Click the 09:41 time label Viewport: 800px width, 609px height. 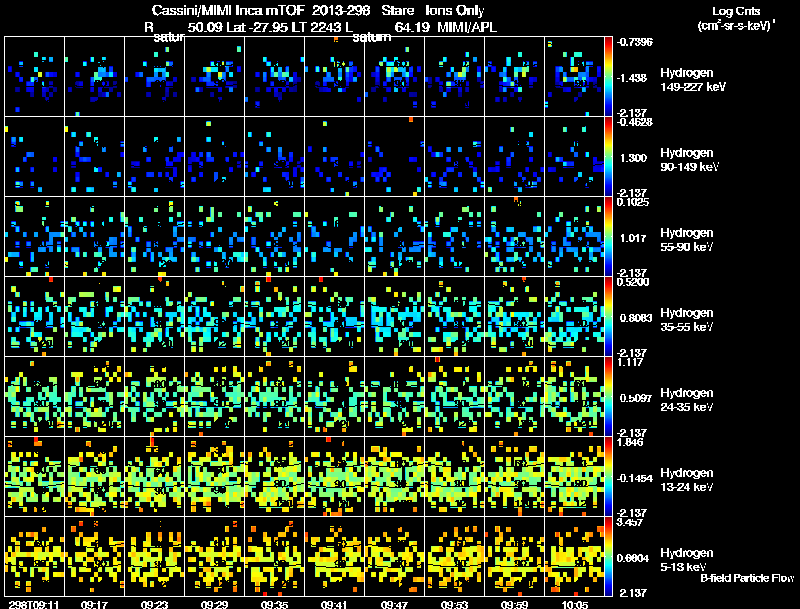pyautogui.click(x=334, y=604)
